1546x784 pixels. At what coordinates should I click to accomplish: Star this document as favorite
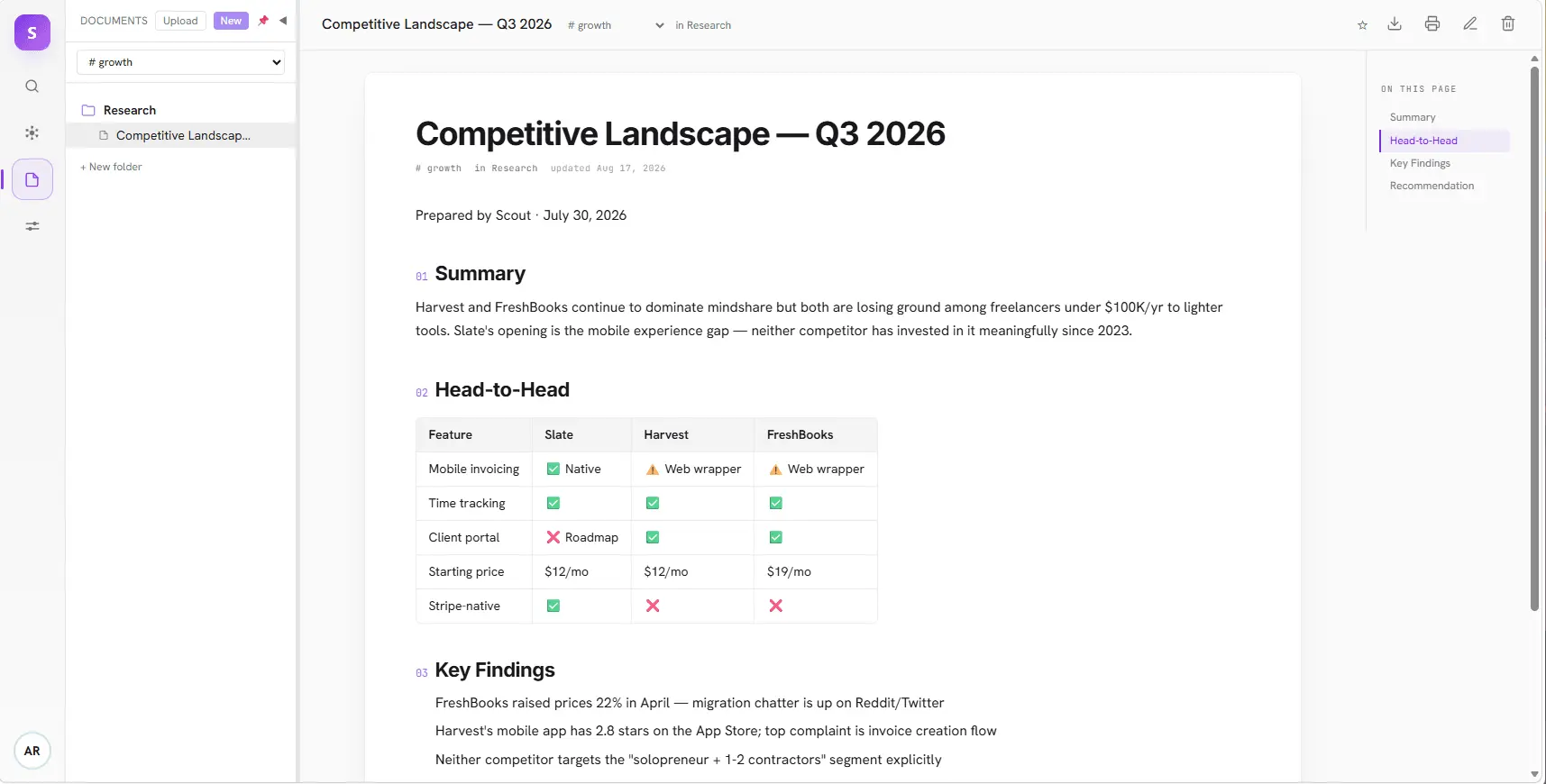[1363, 25]
